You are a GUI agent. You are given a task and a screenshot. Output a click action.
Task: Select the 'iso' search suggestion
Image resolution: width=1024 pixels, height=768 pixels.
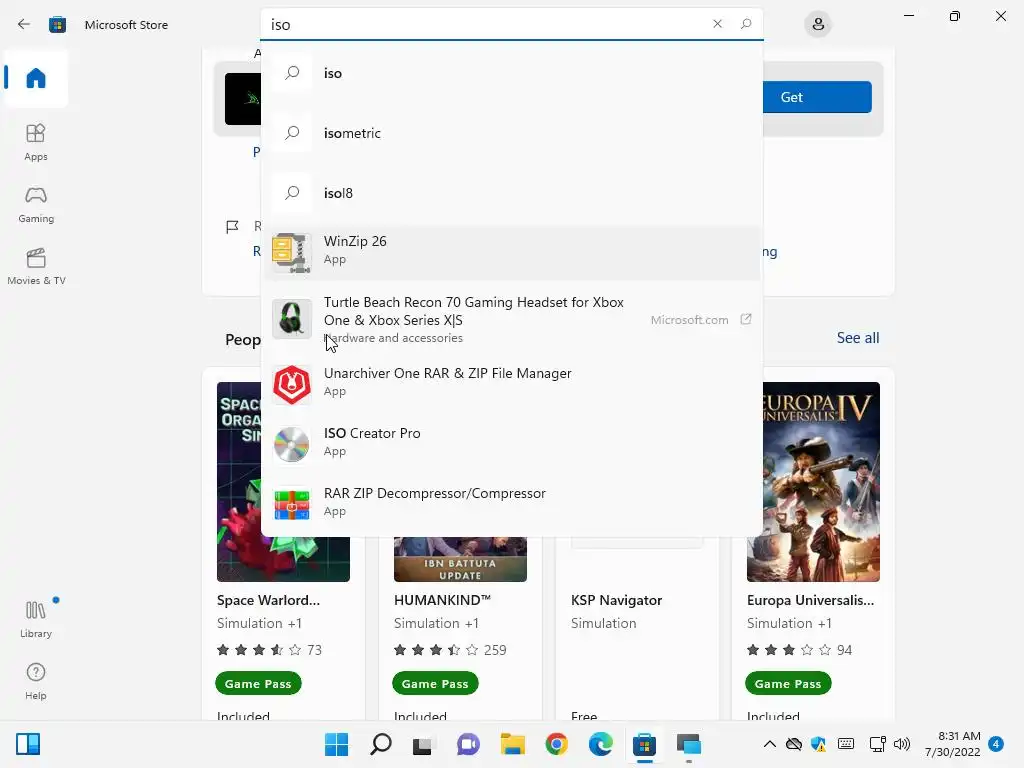pos(511,73)
